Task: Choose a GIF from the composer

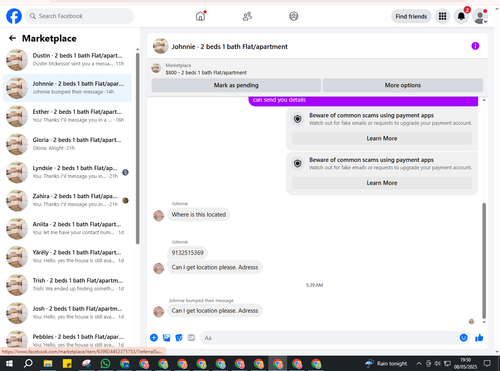Action: [x=191, y=338]
